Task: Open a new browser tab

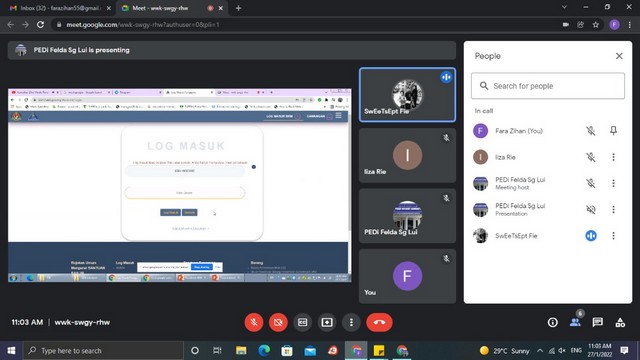Action: 238,8
